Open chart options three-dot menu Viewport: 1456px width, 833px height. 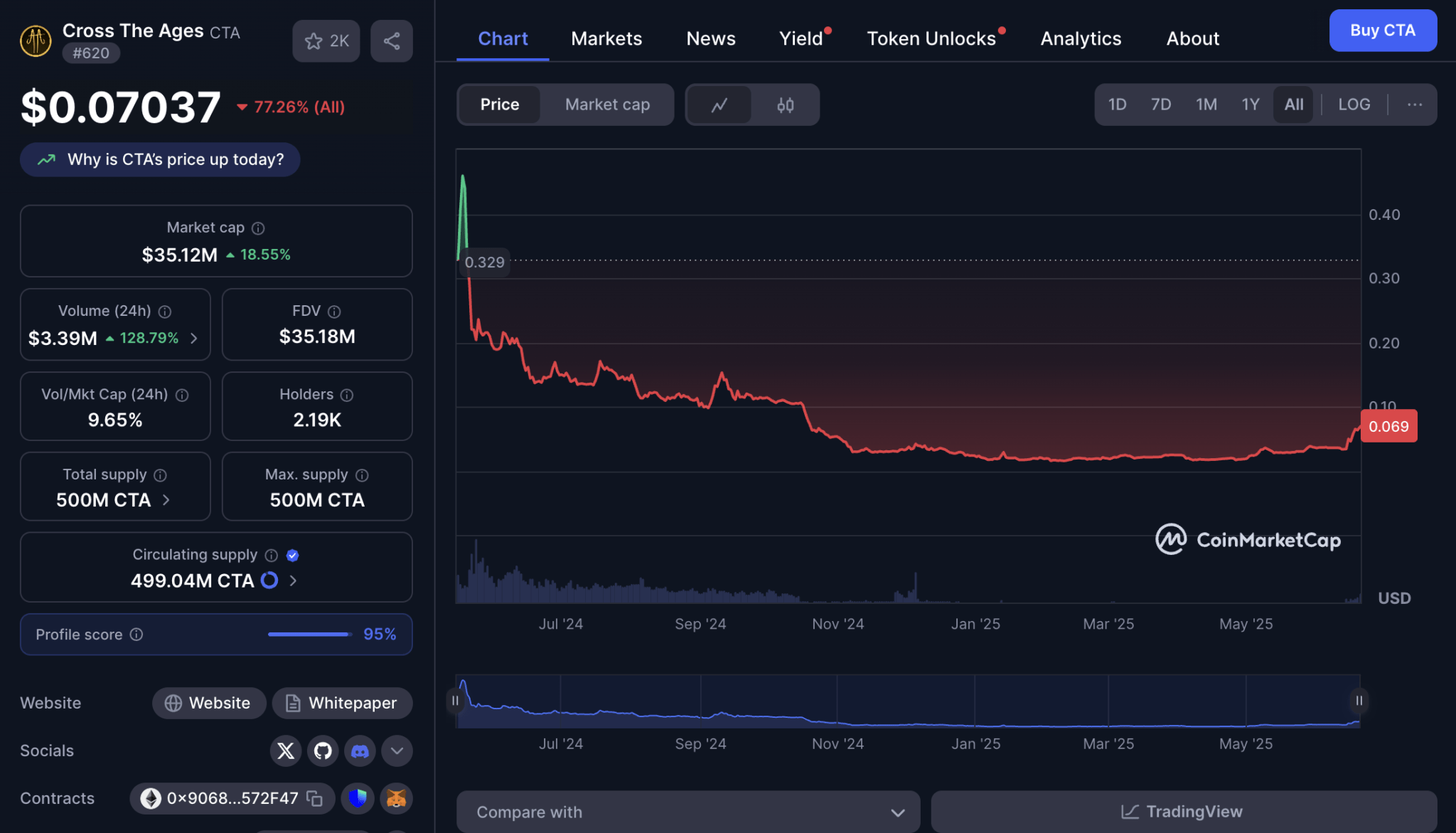(x=1415, y=105)
